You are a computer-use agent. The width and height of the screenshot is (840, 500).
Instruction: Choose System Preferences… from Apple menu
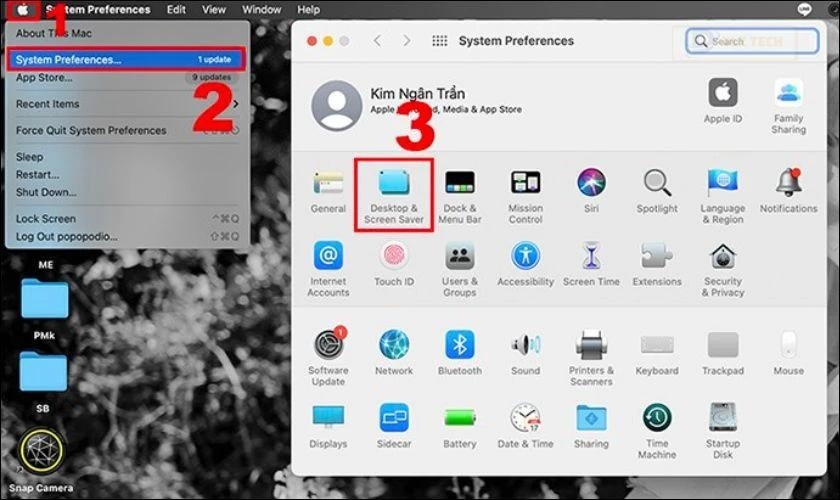[x=127, y=59]
